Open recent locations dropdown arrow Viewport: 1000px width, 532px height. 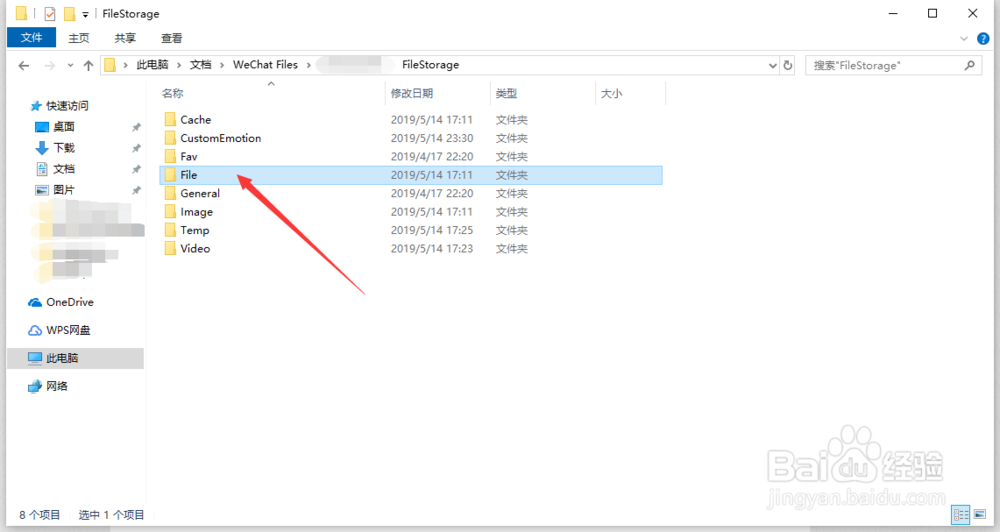click(70, 65)
